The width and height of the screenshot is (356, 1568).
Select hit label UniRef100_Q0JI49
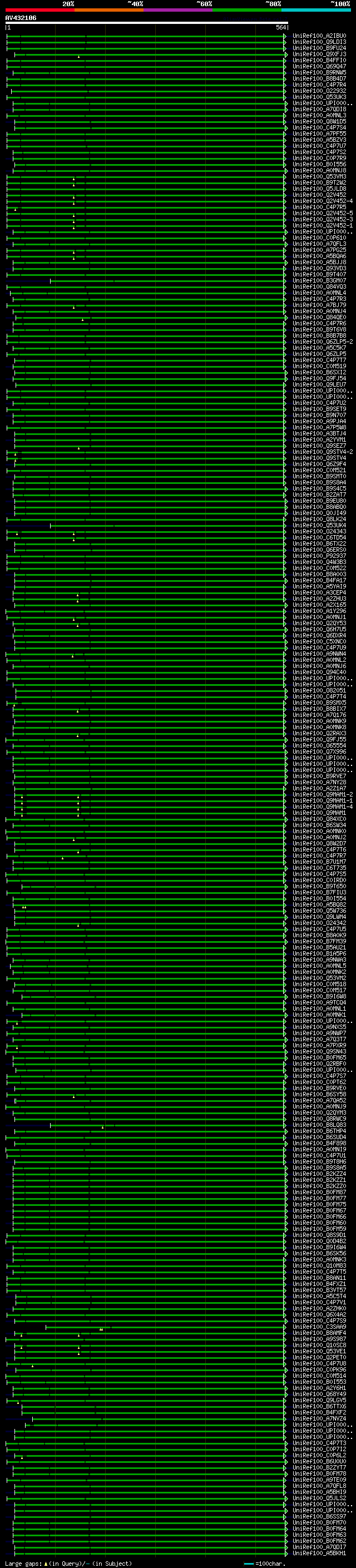point(319,512)
